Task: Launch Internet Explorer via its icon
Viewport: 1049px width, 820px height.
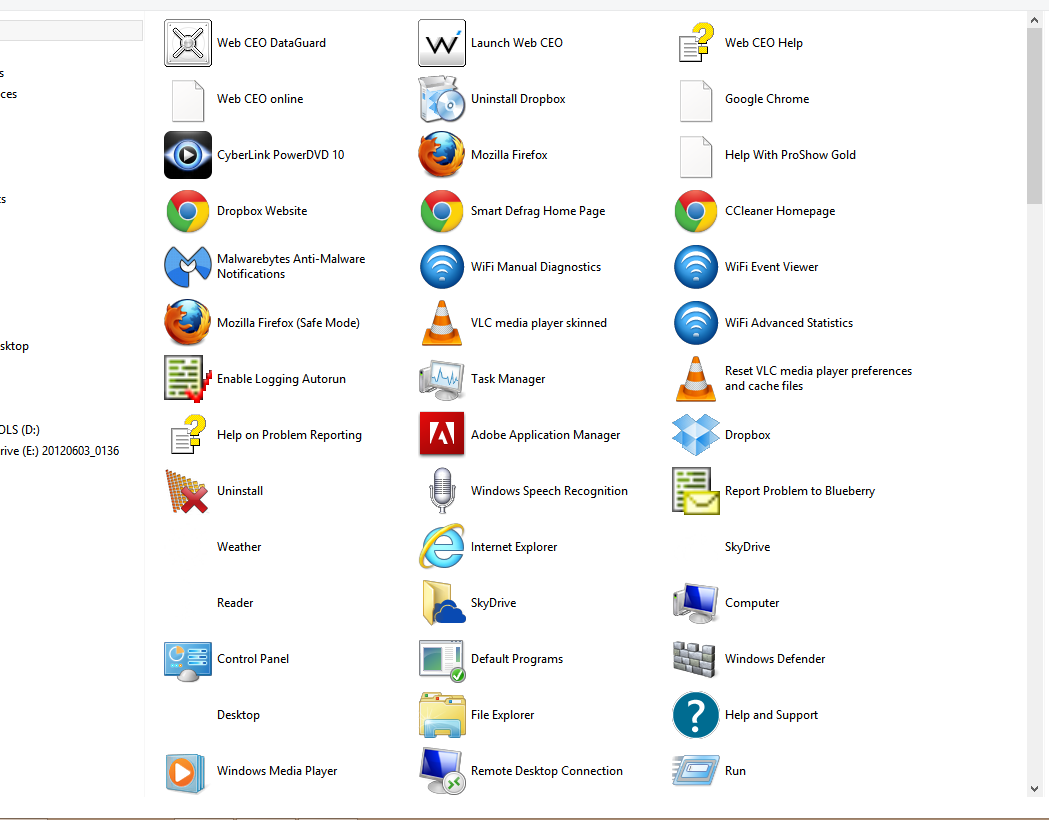Action: coord(442,546)
